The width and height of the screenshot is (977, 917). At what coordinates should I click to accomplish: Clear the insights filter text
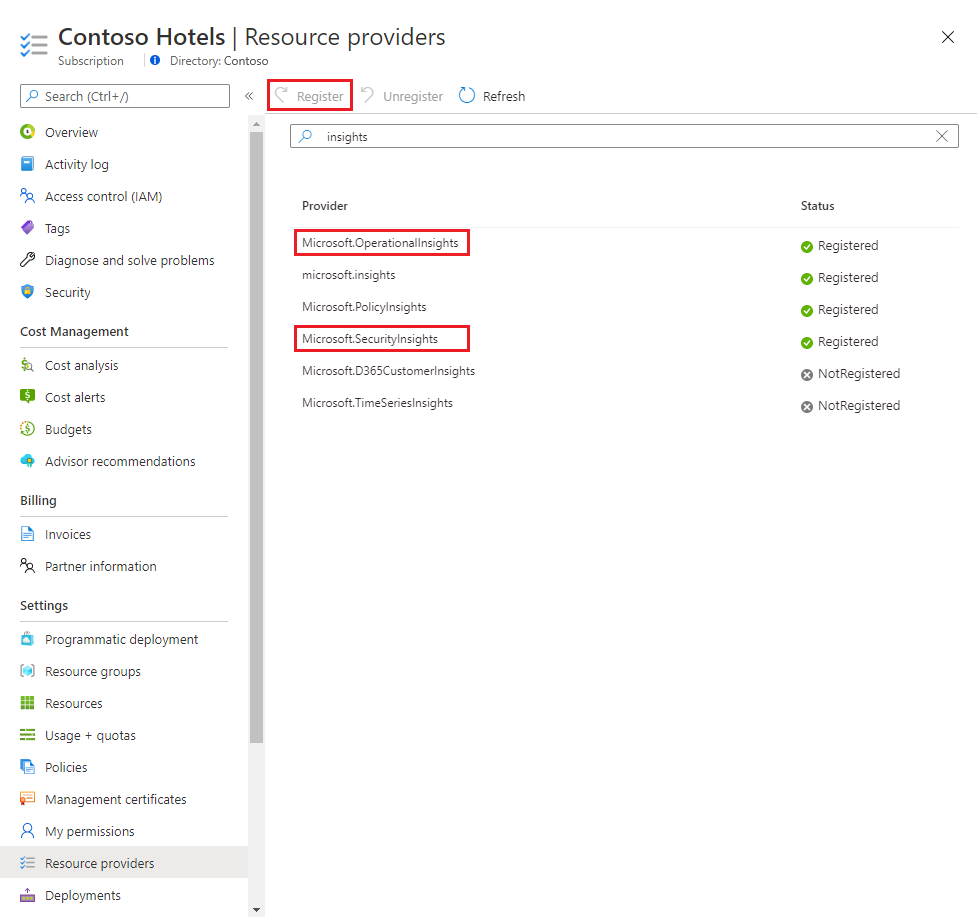(941, 136)
